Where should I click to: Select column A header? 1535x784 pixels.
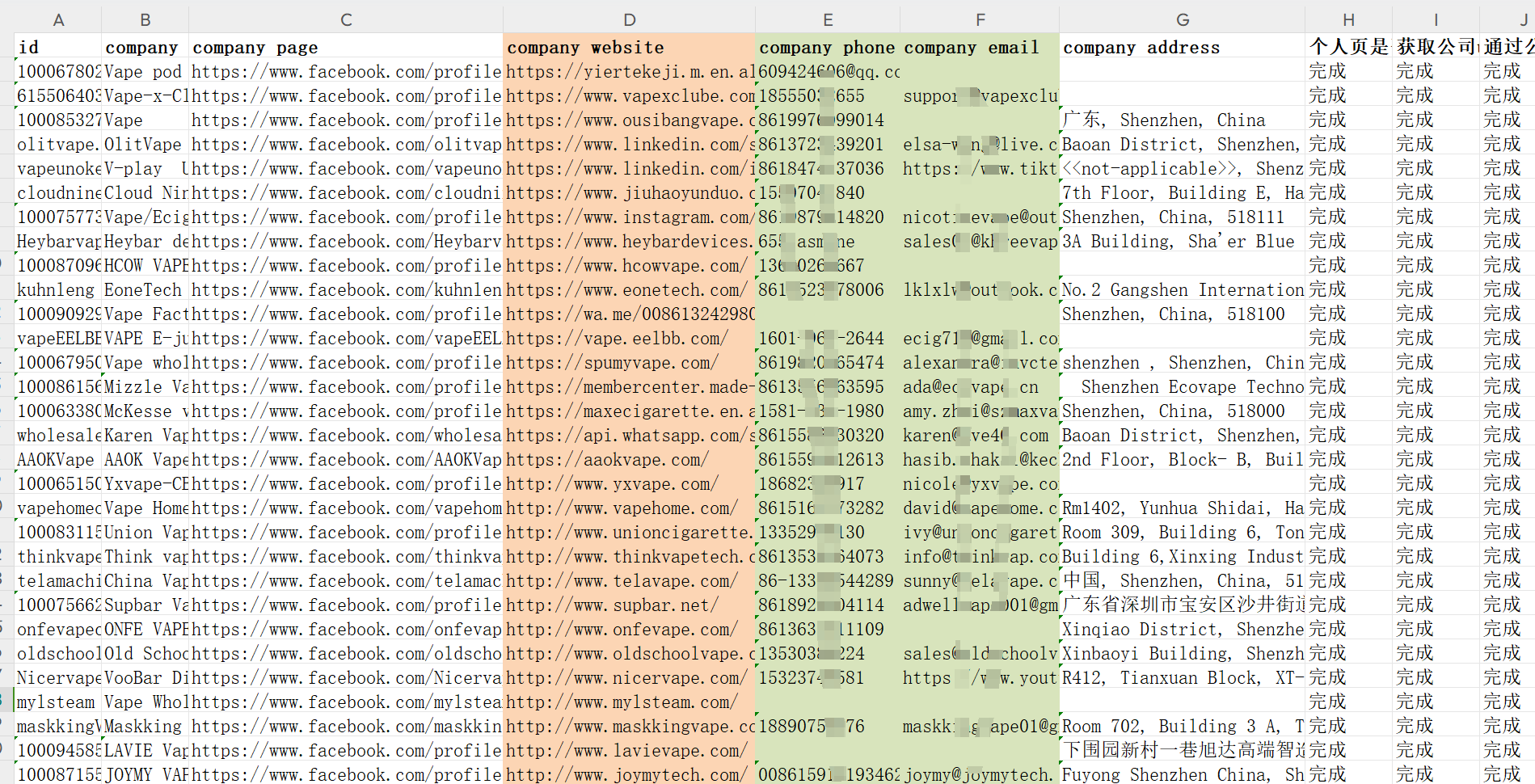pyautogui.click(x=58, y=19)
